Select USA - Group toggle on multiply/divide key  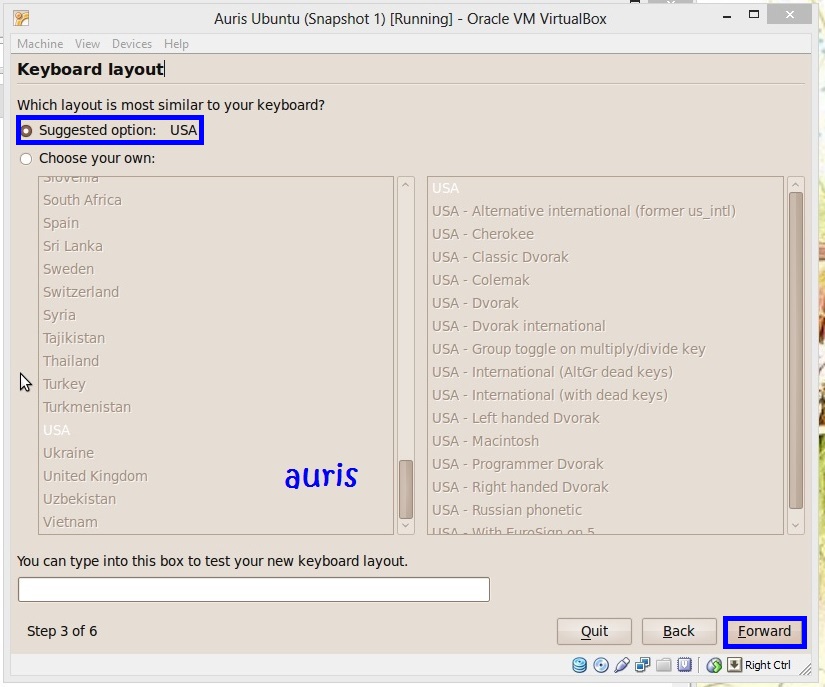[x=605, y=349]
